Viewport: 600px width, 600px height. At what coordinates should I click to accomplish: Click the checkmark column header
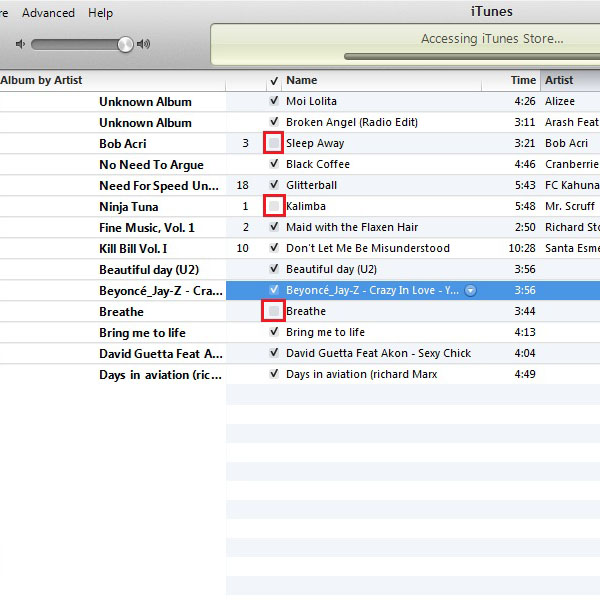(274, 81)
